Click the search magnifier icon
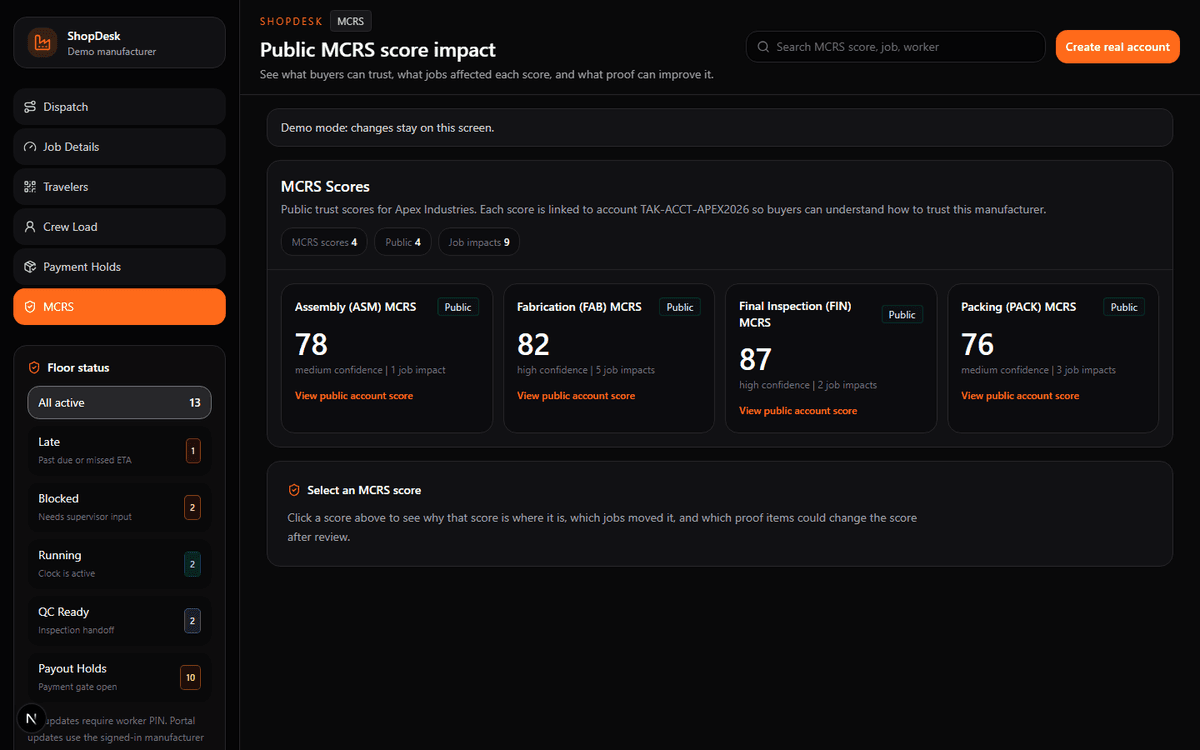Screen dimensions: 1200x750 [763, 47]
